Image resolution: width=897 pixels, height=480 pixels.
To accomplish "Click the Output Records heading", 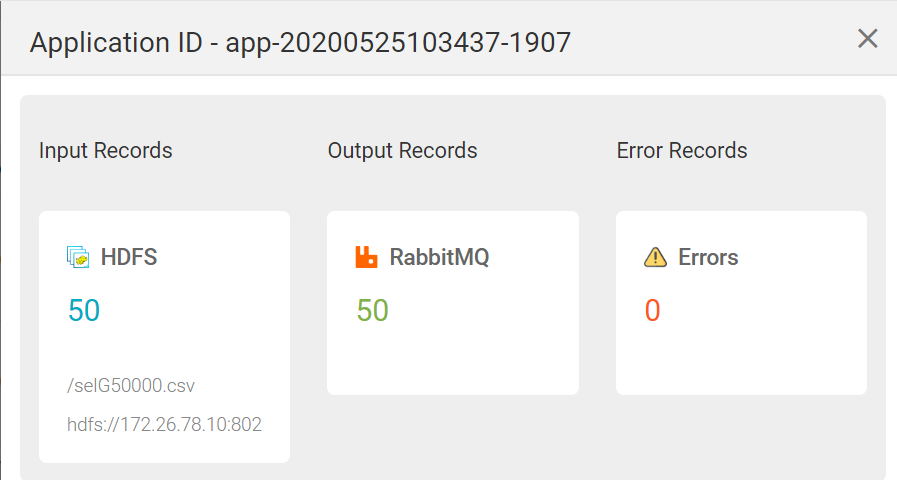I will click(402, 150).
